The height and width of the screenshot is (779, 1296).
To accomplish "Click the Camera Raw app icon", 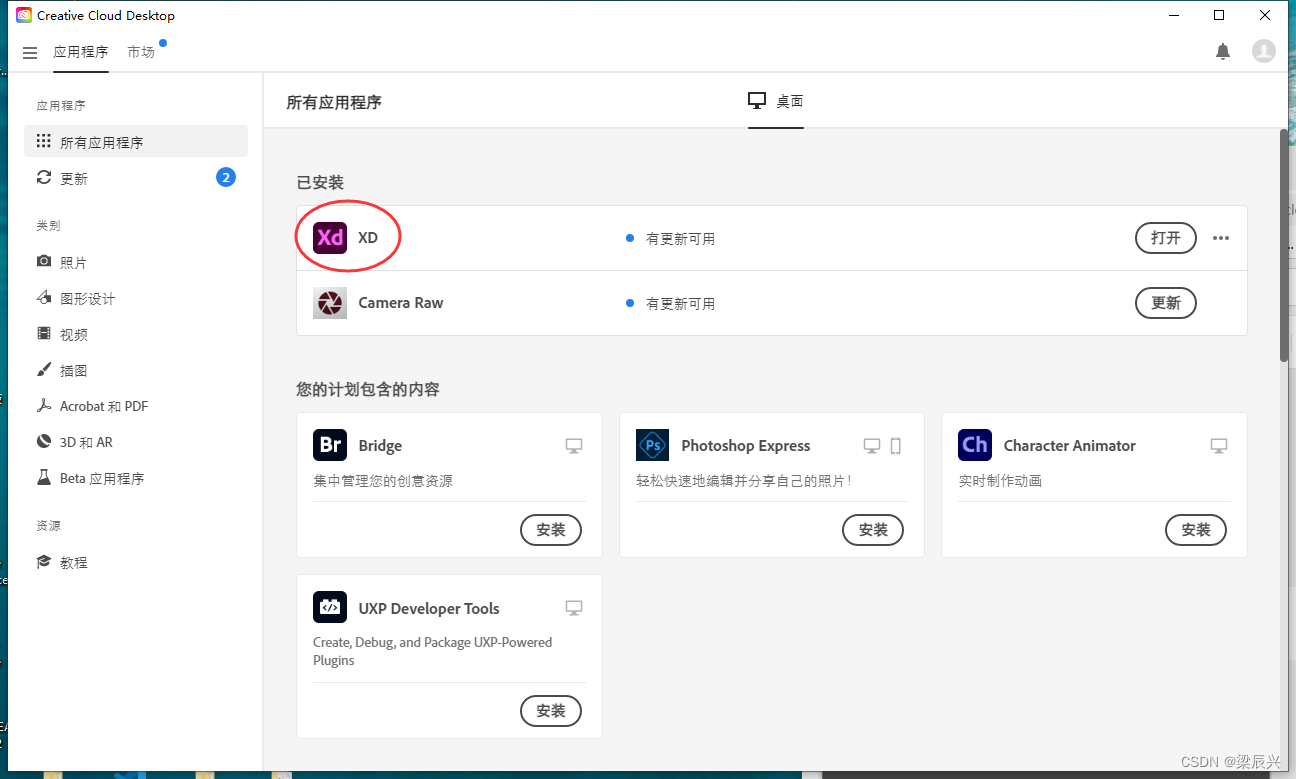I will click(x=330, y=303).
